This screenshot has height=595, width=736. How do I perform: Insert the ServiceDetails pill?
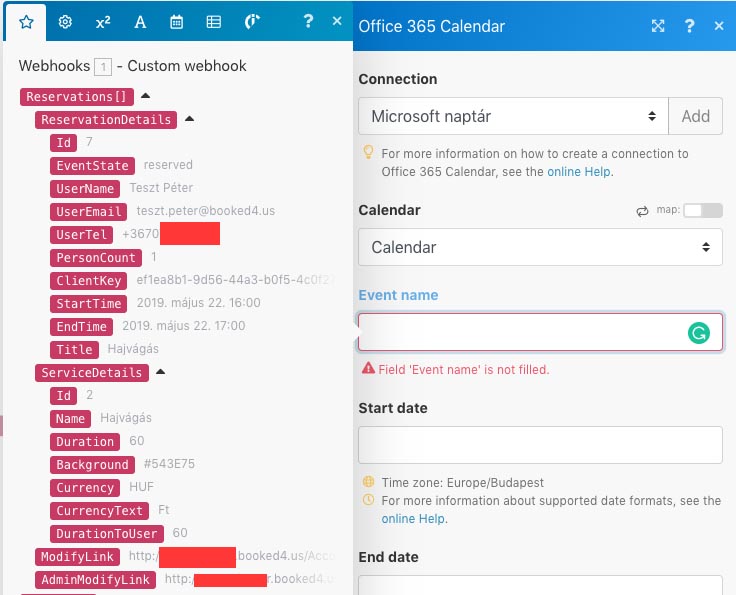92,373
